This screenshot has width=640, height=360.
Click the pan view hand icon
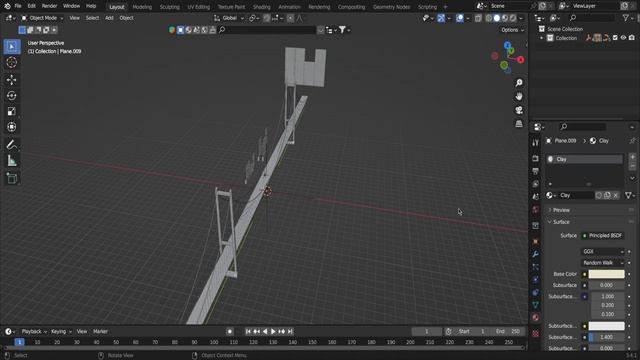pos(519,96)
